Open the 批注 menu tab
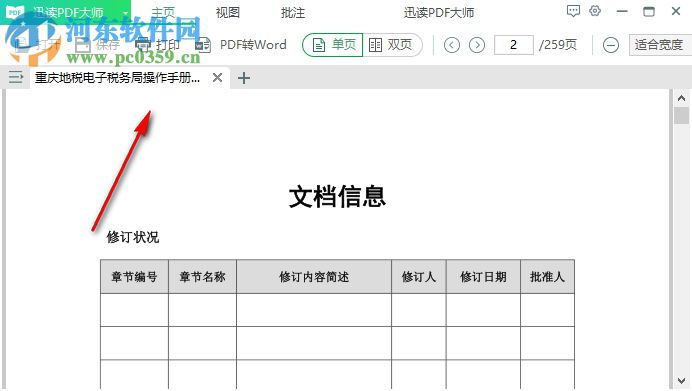Screen dimensions: 692x391 [x=293, y=13]
